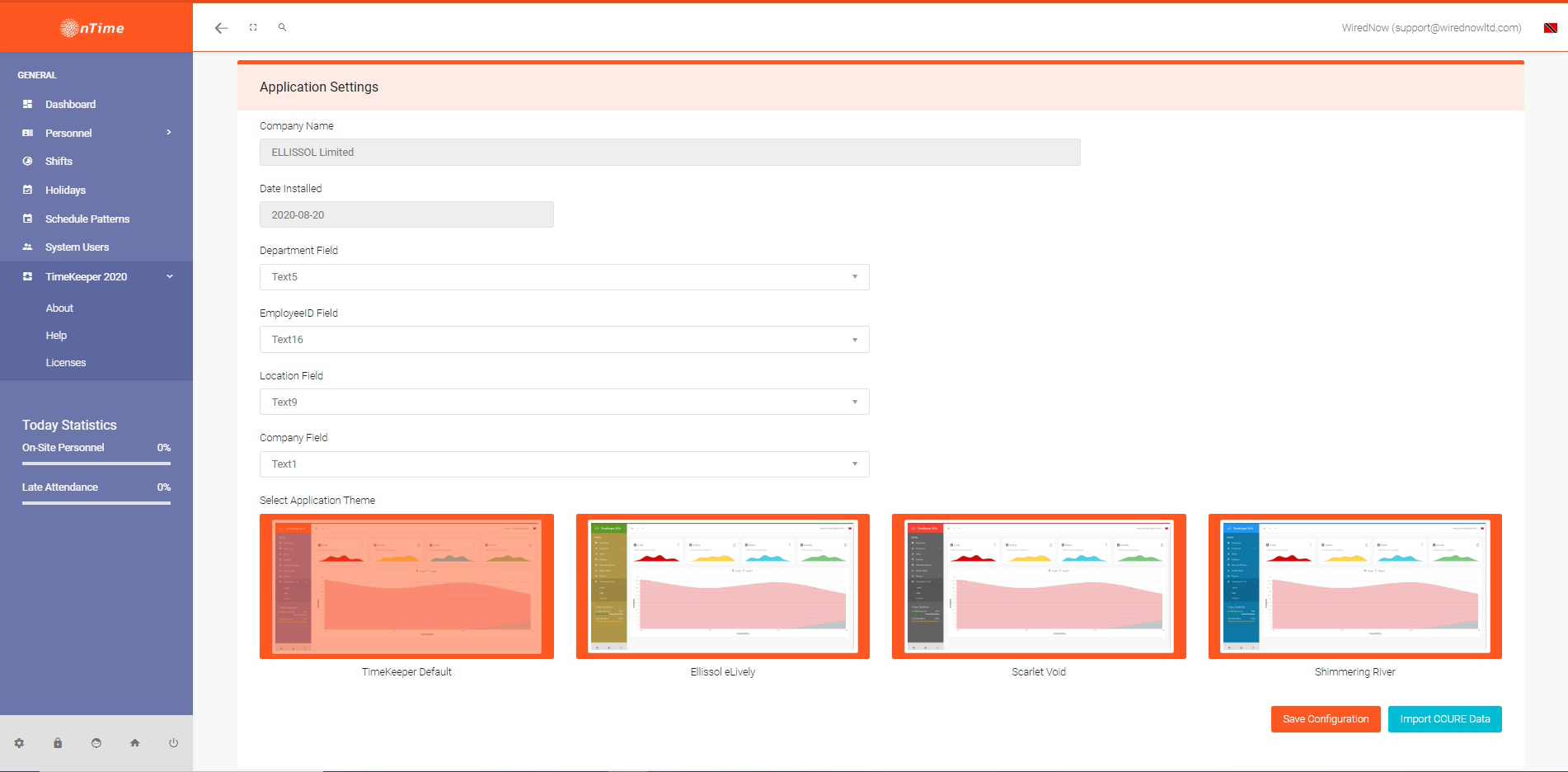1568x772 pixels.
Task: Open settings gear icon in sidebar footer
Action: point(19,743)
